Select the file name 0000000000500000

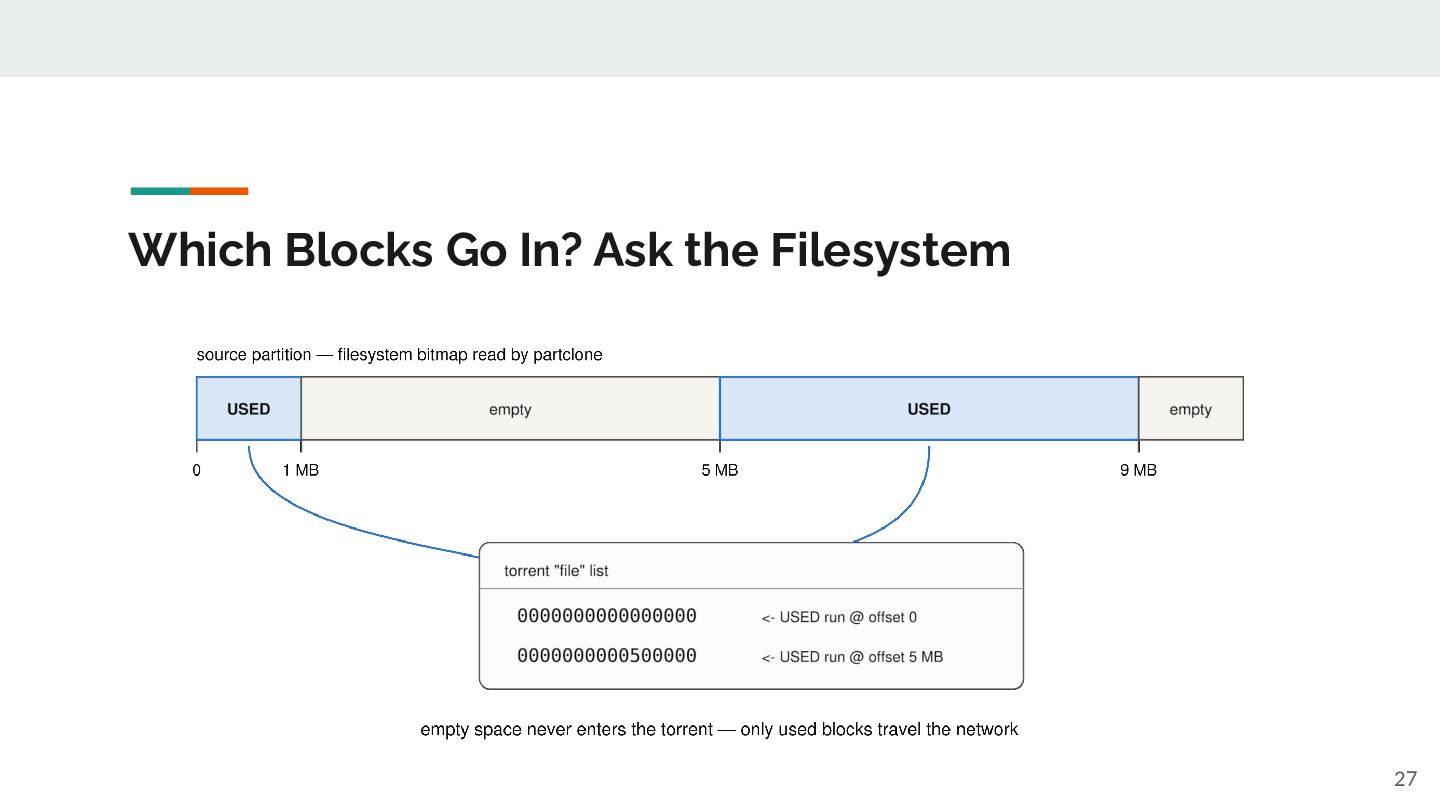[607, 656]
